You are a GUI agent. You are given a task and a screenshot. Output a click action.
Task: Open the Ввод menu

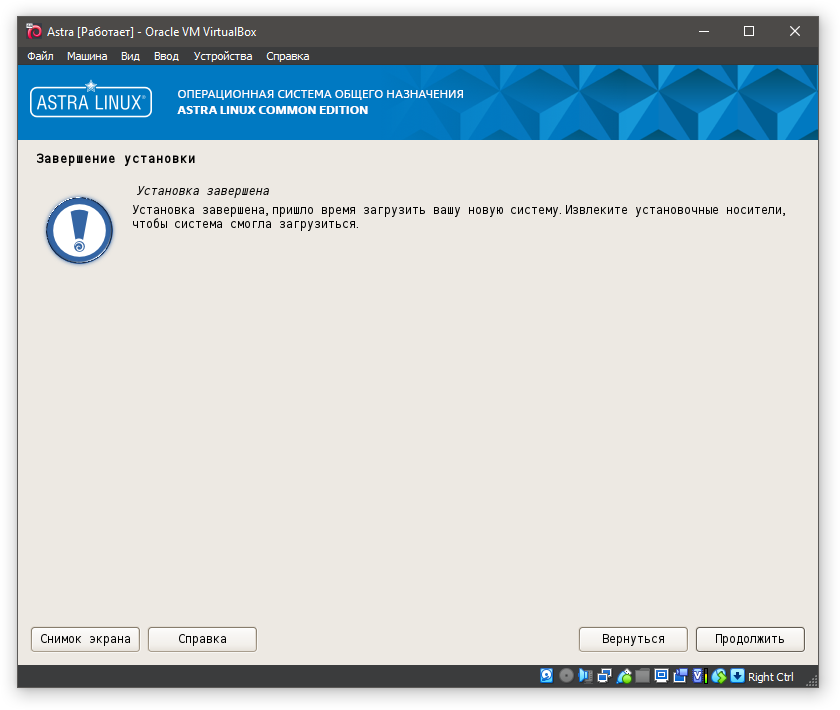[x=166, y=56]
